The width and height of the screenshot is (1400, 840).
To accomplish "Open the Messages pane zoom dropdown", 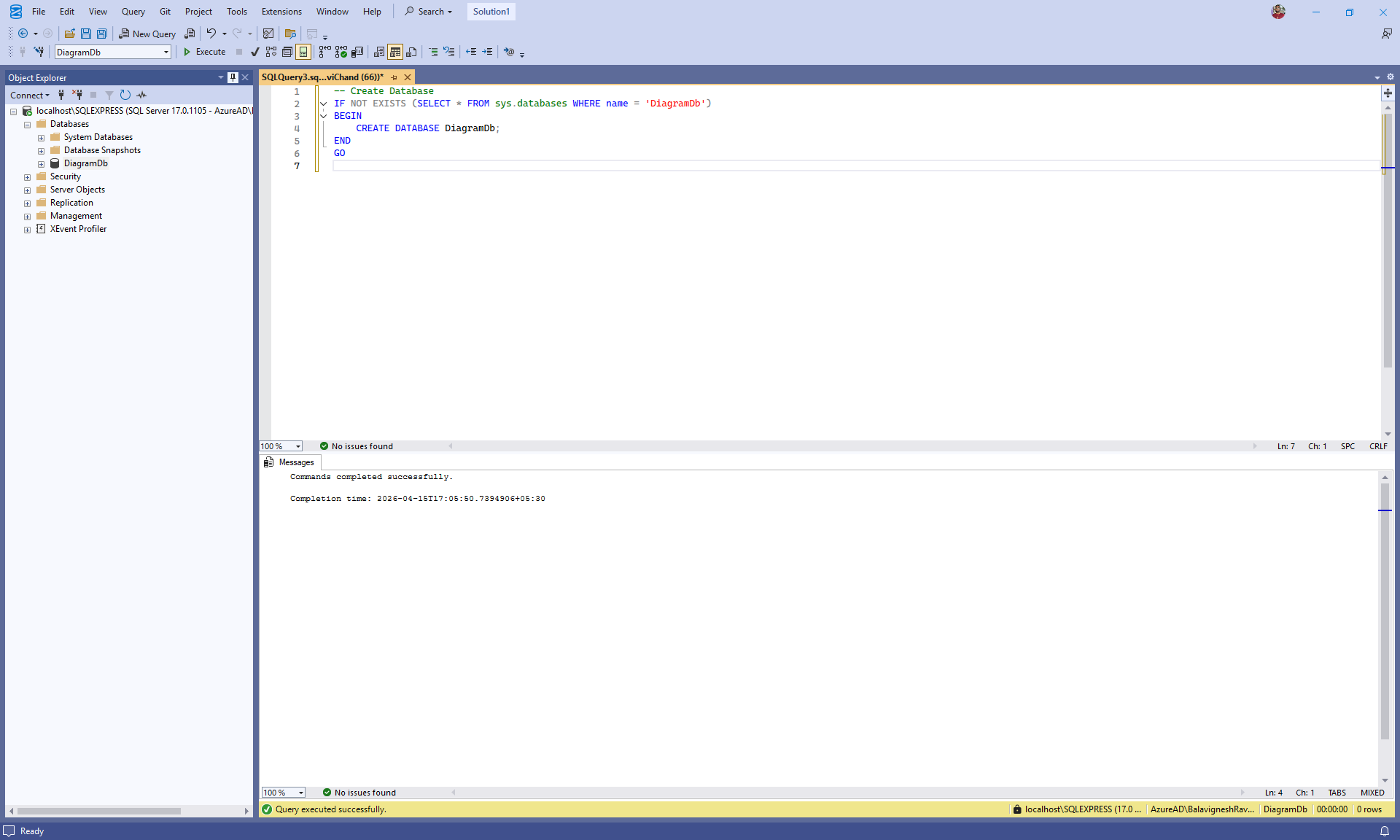I will [x=301, y=793].
